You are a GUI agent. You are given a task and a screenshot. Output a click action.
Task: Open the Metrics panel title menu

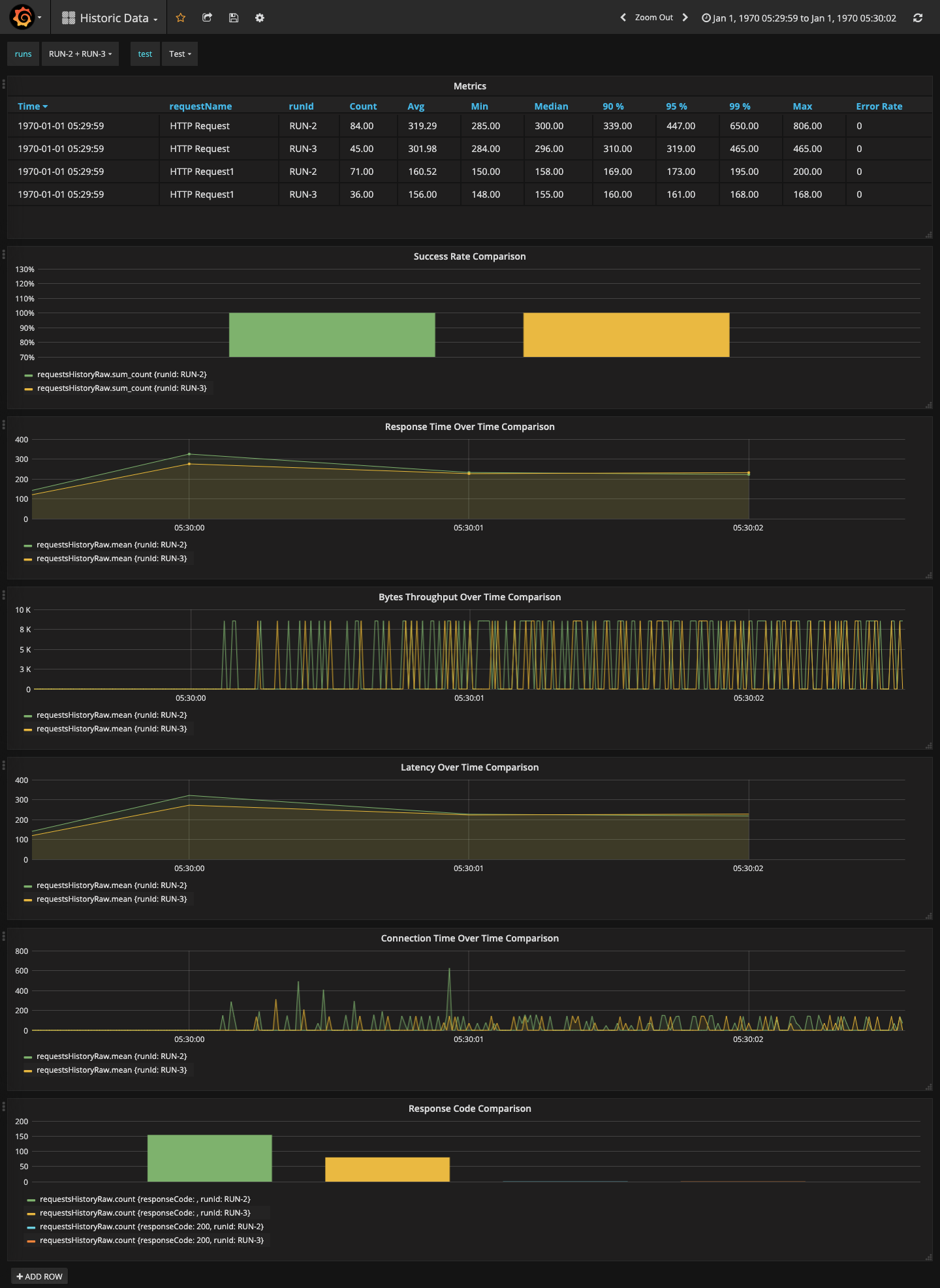[x=470, y=86]
